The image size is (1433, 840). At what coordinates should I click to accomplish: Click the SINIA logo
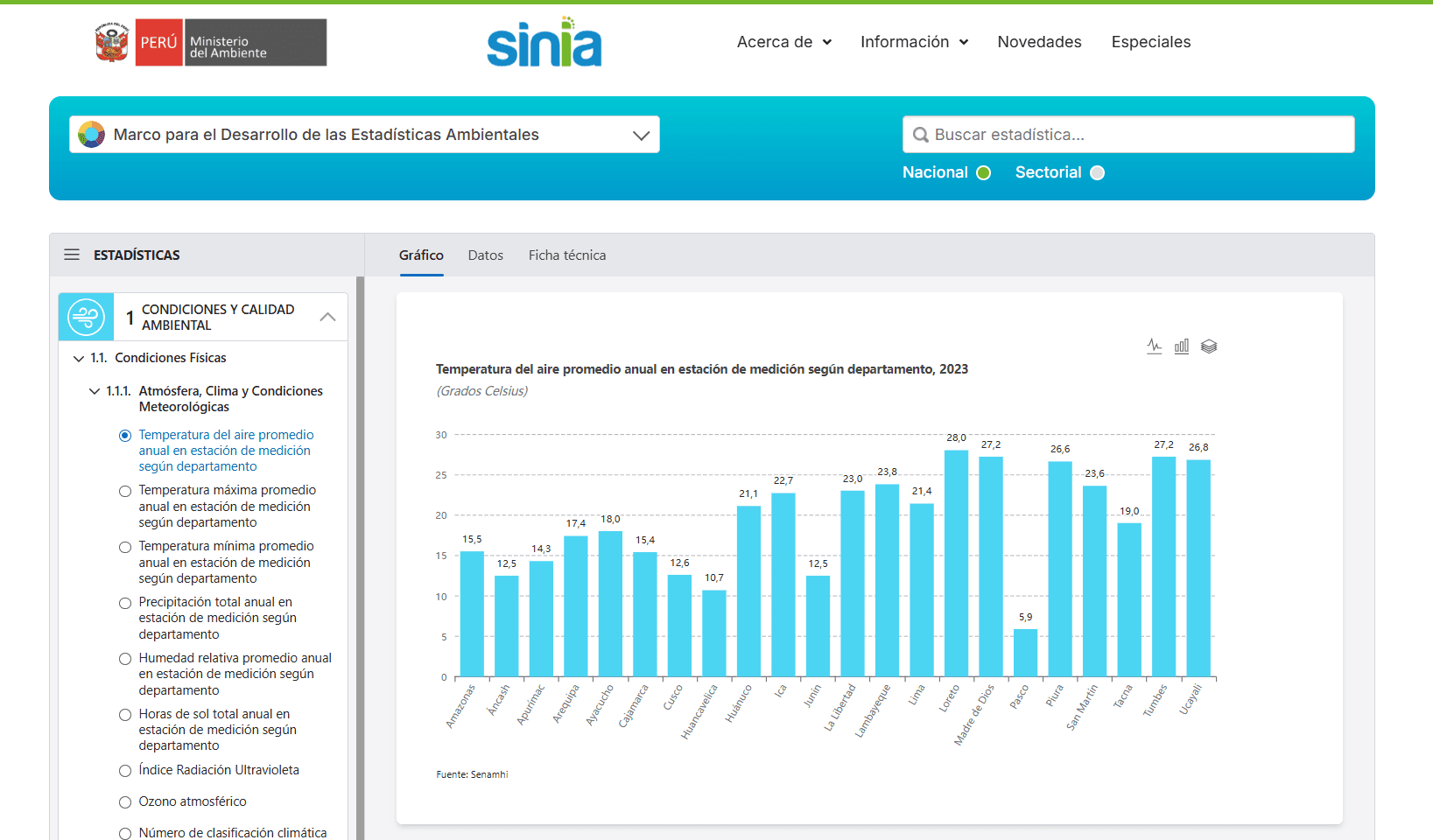tap(544, 43)
